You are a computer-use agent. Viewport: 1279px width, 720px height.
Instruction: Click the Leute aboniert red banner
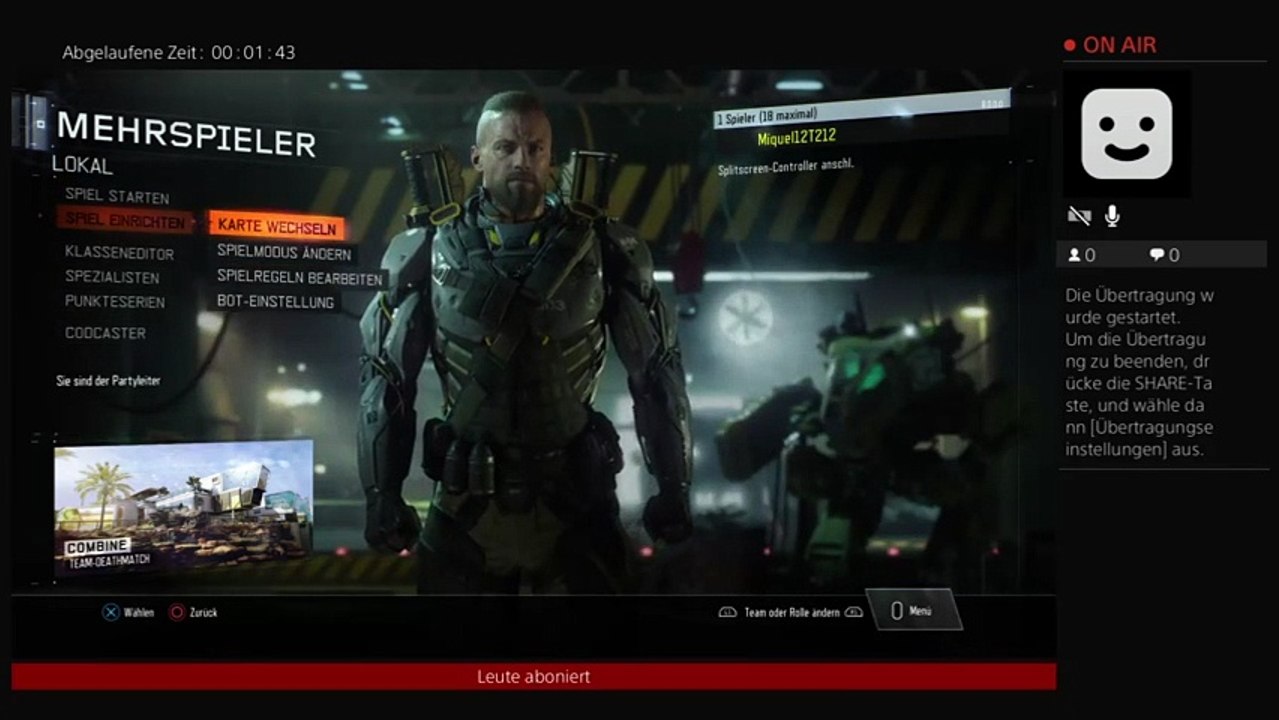pyautogui.click(x=533, y=676)
